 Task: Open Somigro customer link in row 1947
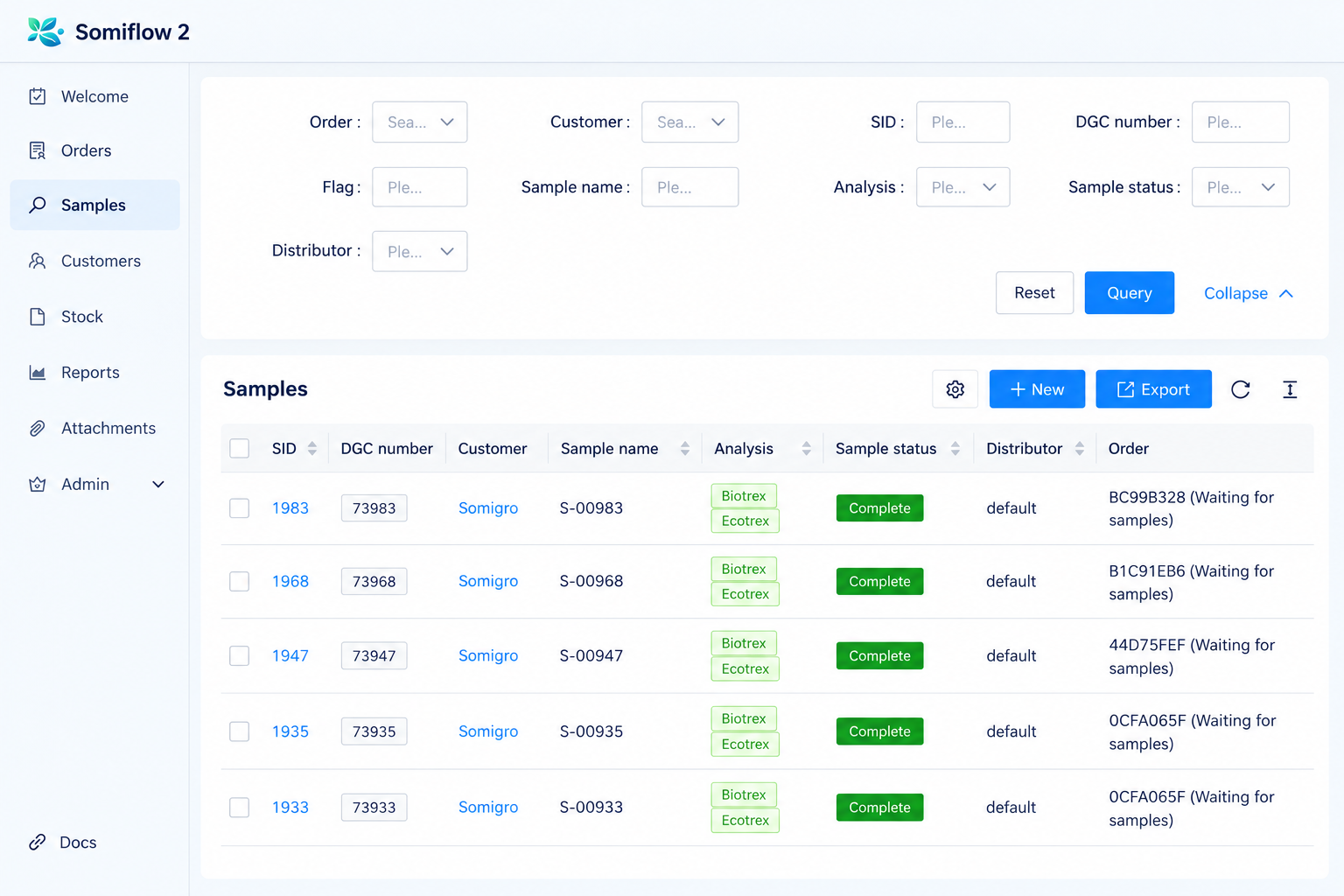(x=488, y=656)
